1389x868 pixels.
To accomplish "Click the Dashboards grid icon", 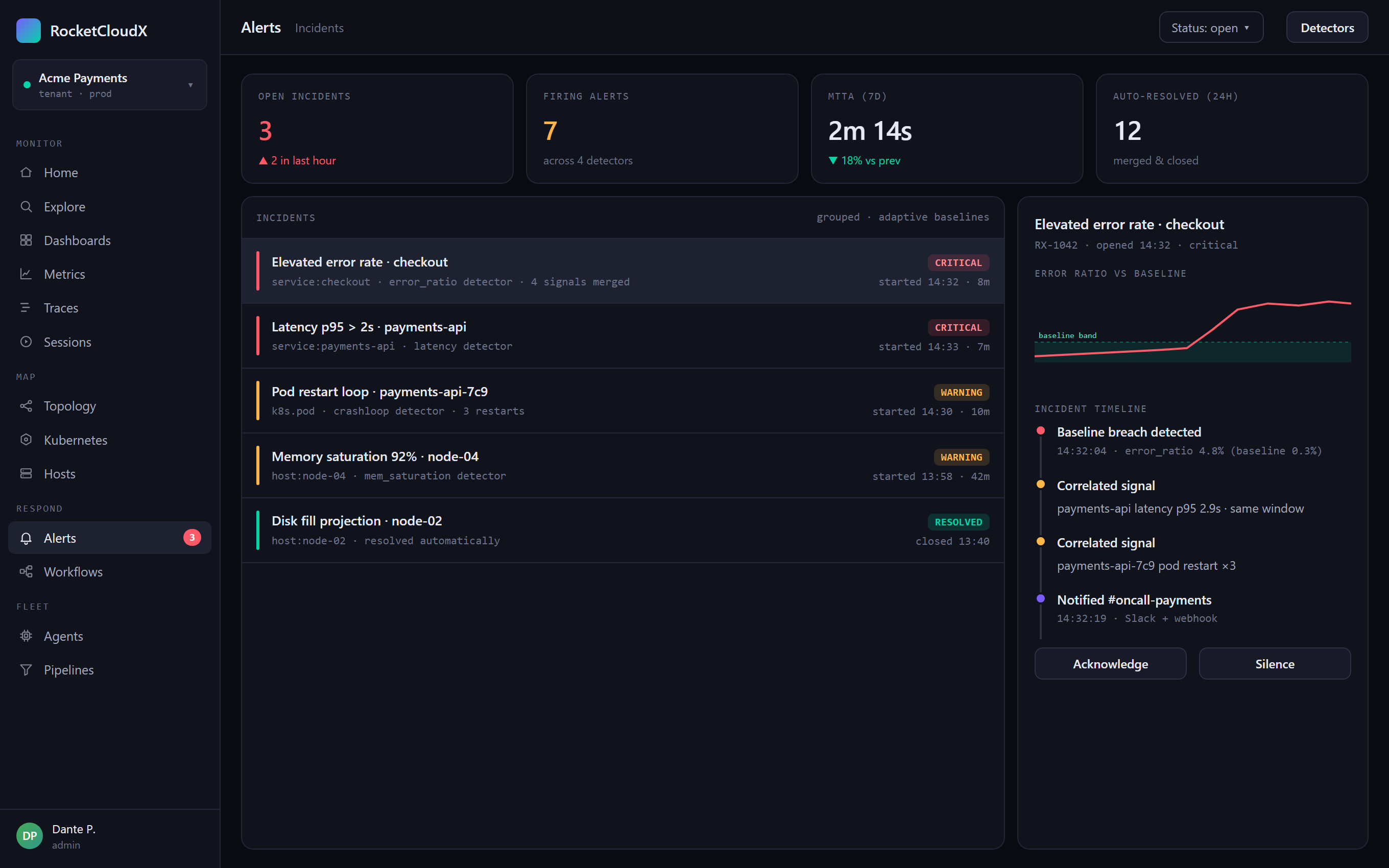I will tap(26, 240).
